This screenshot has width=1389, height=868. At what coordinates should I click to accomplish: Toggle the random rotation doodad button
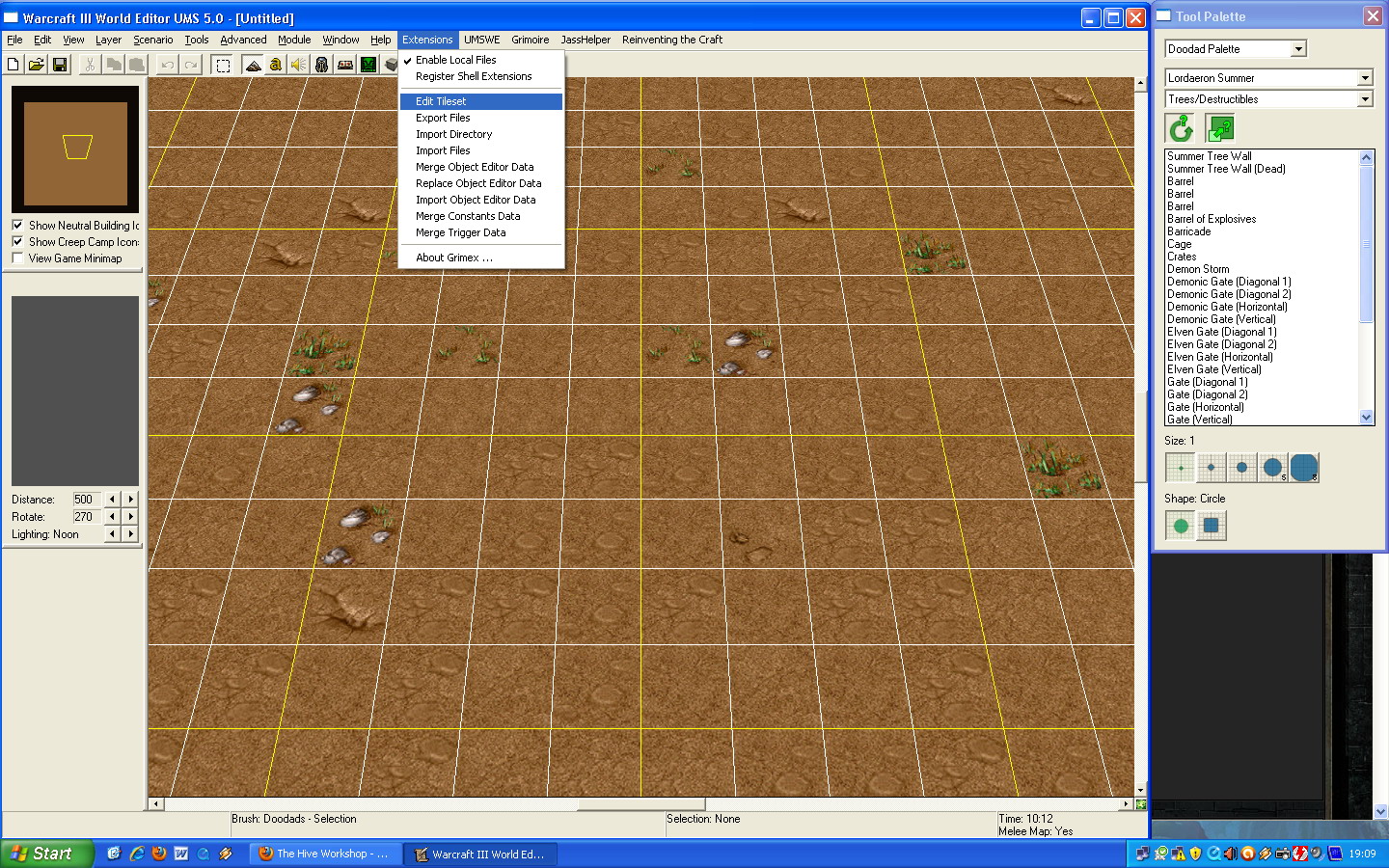pos(1181,128)
